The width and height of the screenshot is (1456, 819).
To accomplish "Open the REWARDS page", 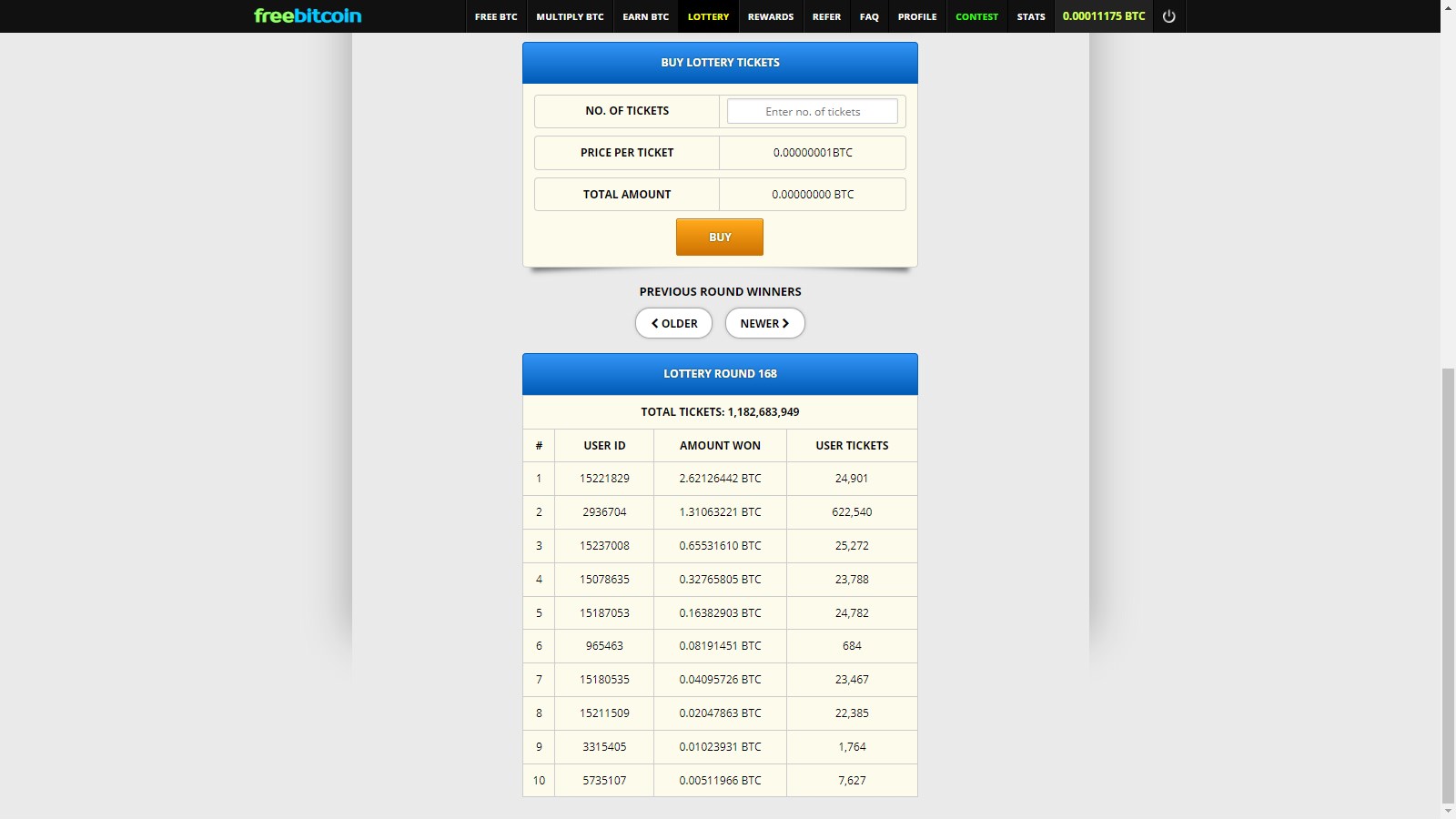I will point(770,15).
